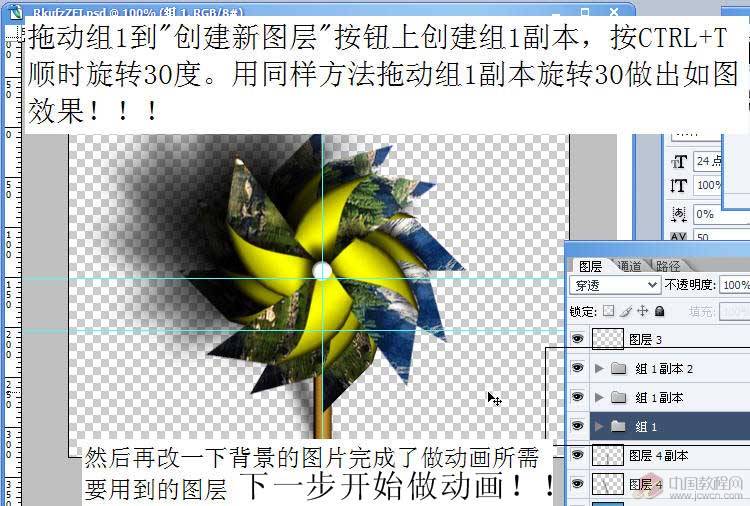
Task: Open the 穿透 blend mode dropdown
Action: (x=615, y=286)
